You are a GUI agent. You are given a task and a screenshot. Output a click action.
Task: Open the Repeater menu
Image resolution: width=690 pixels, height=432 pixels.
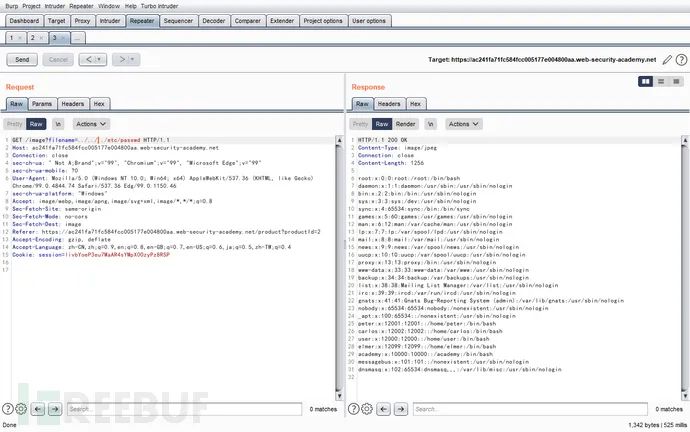(81, 6)
